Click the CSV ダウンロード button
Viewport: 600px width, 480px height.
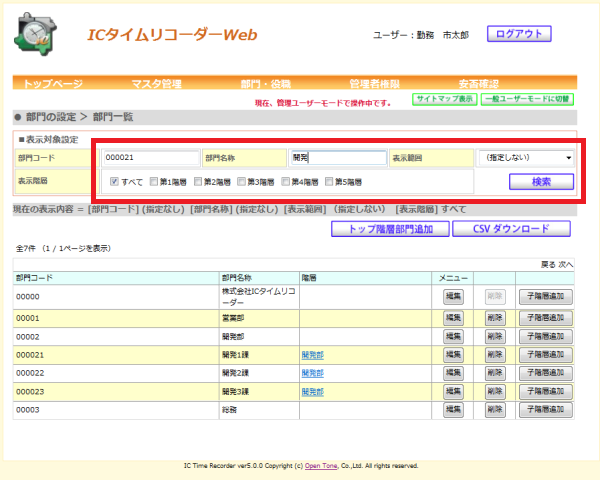(x=511, y=229)
